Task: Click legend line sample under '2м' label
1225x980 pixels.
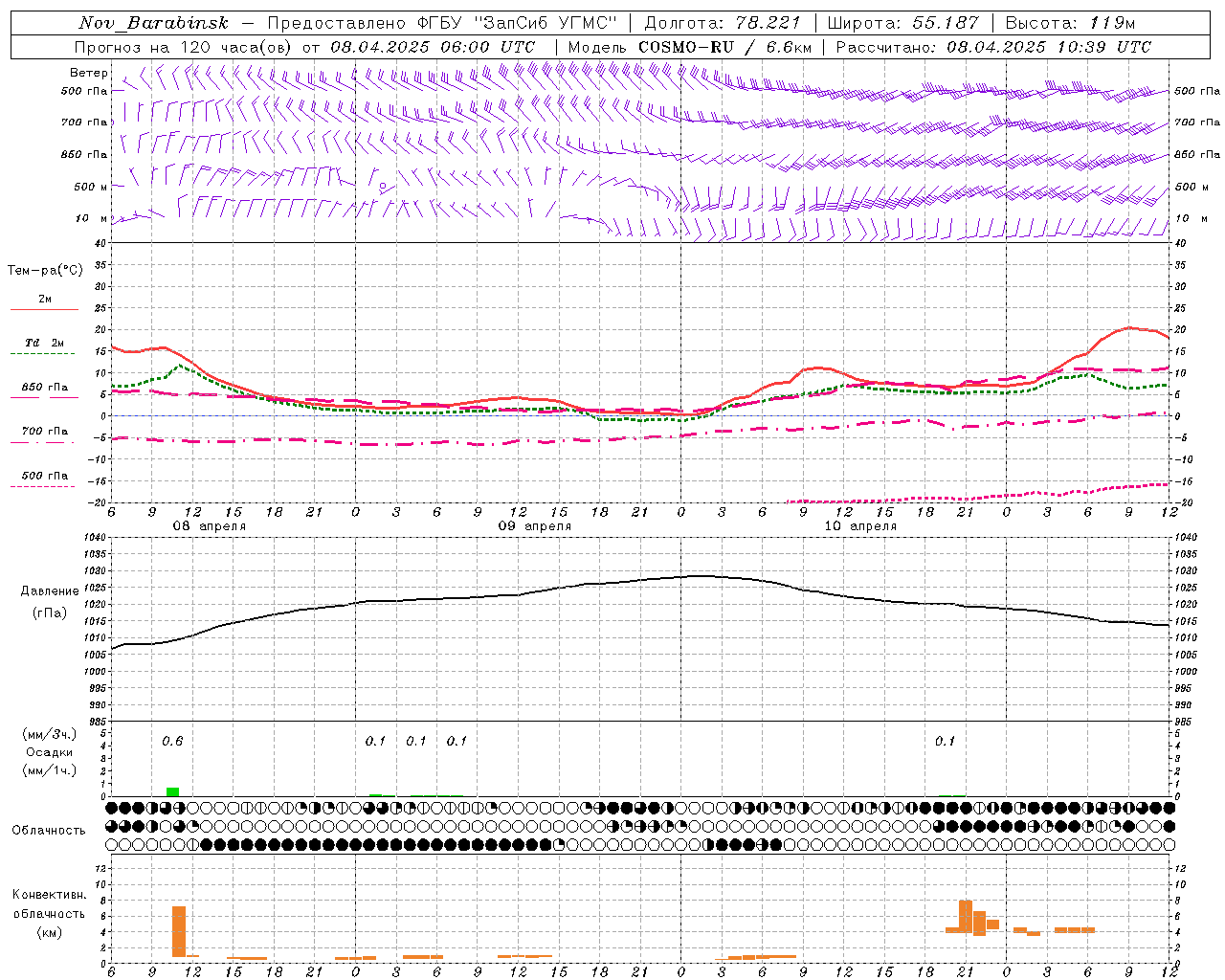Action: pyautogui.click(x=44, y=310)
